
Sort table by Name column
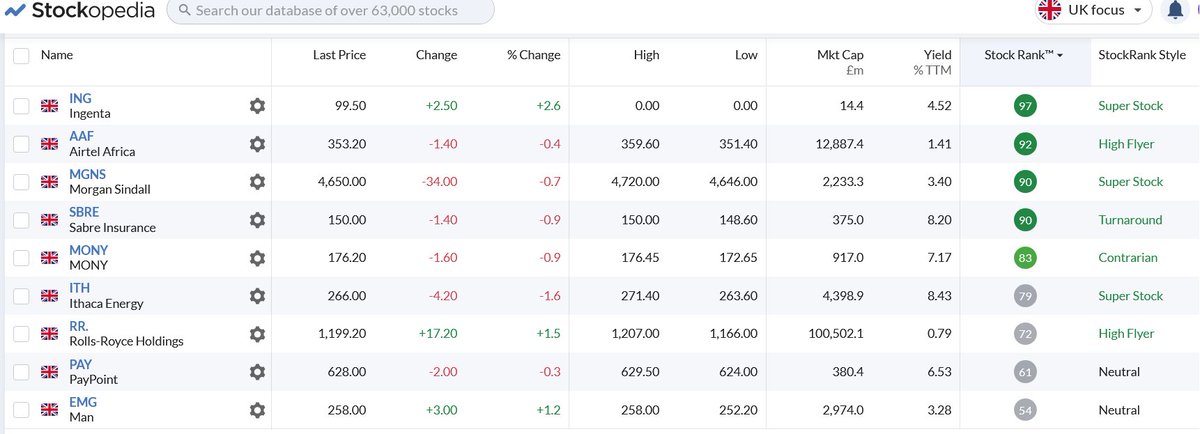pyautogui.click(x=57, y=55)
